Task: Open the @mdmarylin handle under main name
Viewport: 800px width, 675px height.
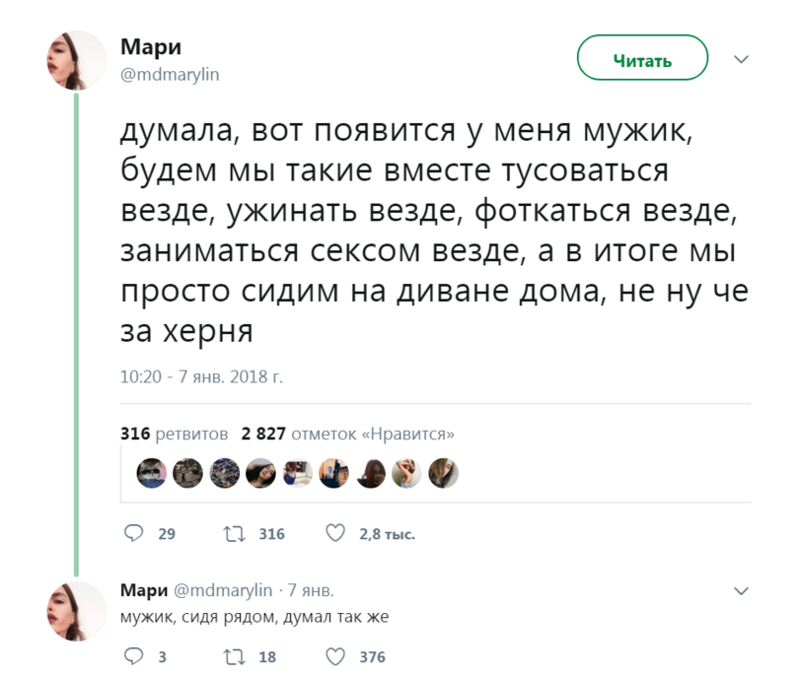Action: tap(170, 74)
